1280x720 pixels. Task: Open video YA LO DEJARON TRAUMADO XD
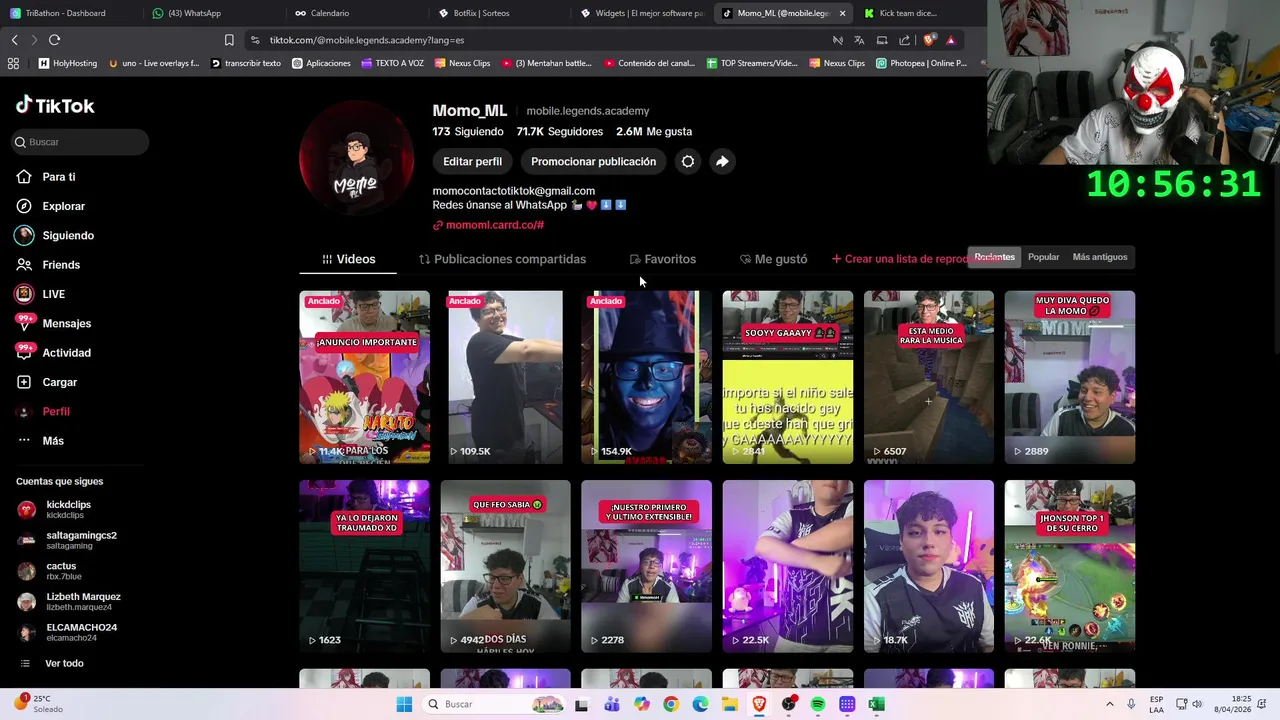coord(364,566)
